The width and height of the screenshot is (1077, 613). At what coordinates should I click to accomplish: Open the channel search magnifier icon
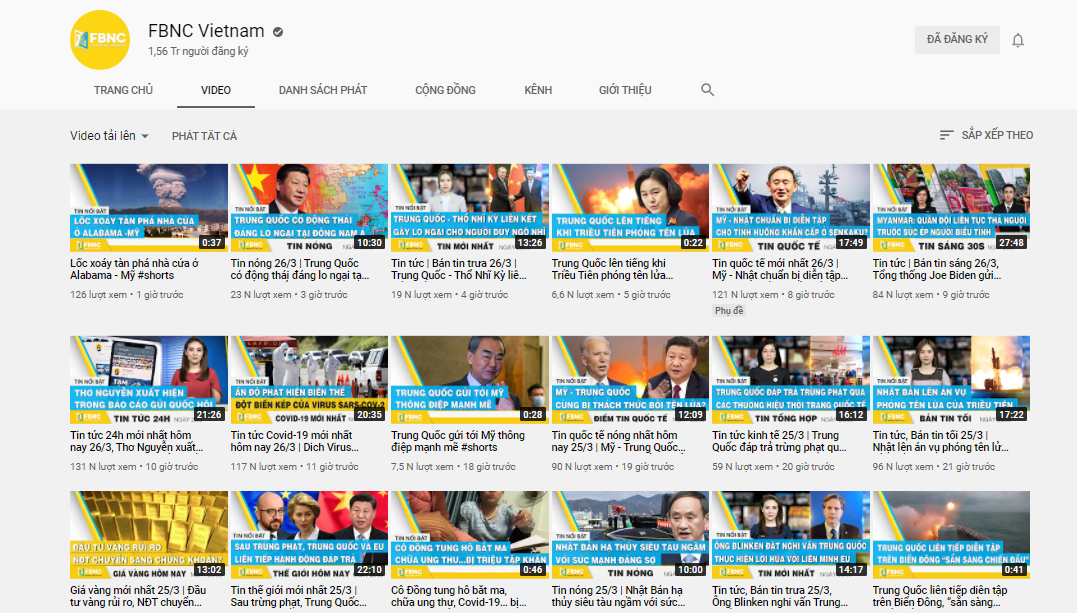708,90
